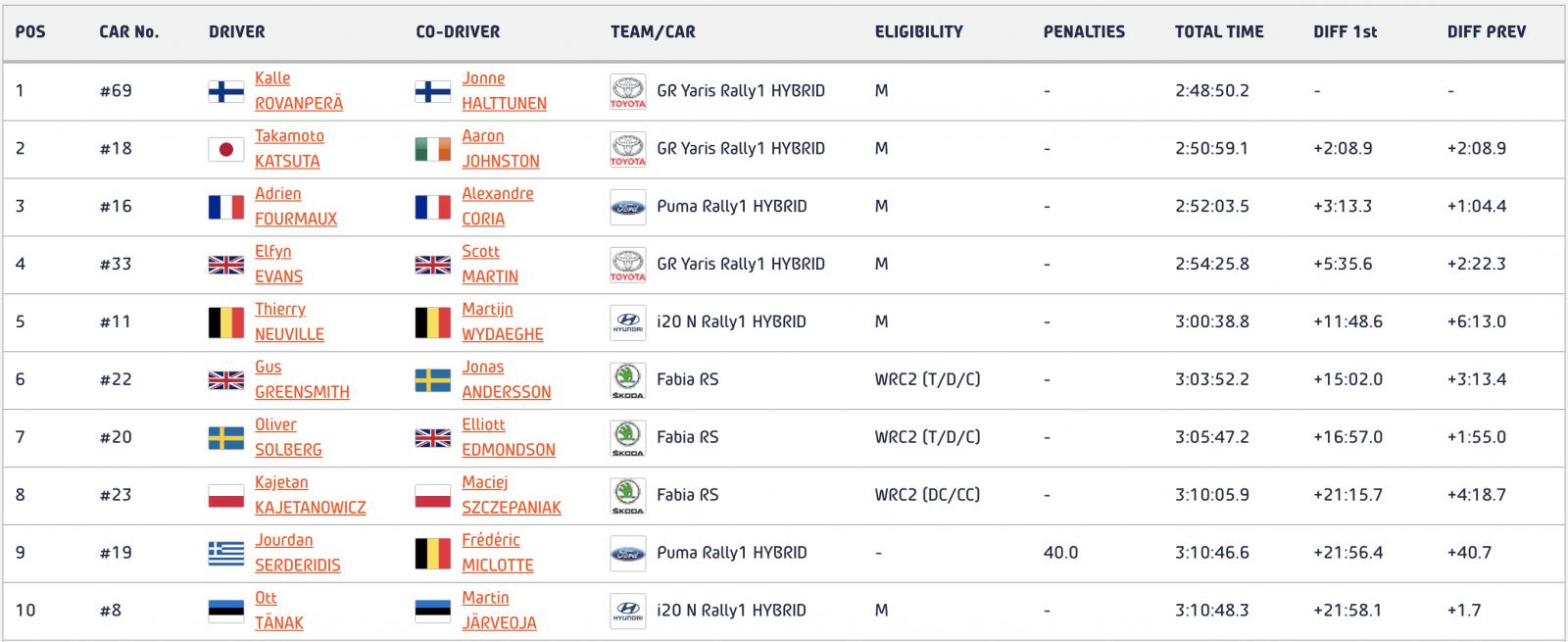Click the Finland flag beside Kalle Rovanperä

[x=226, y=91]
